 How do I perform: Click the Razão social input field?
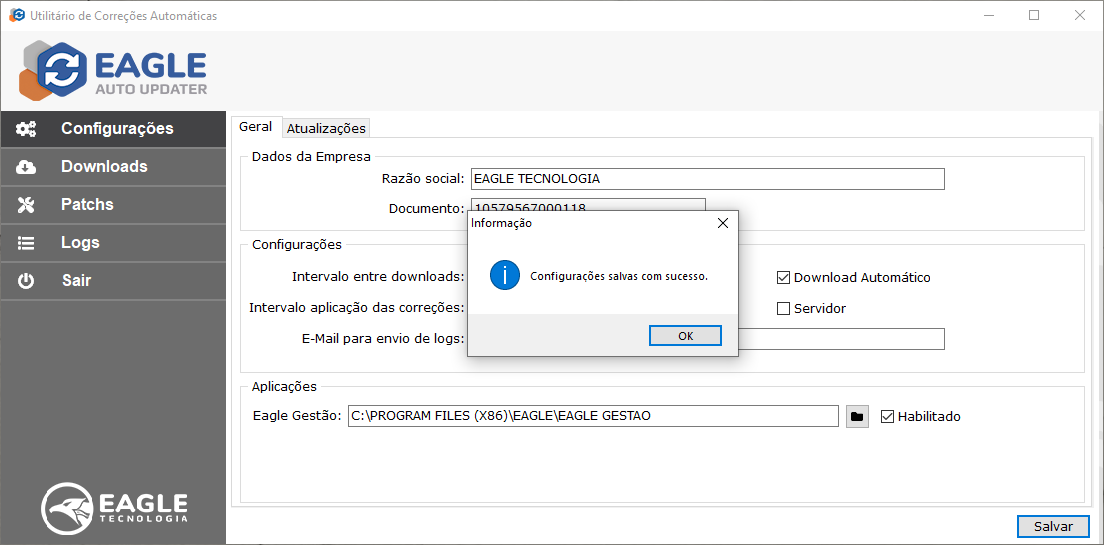tap(707, 179)
